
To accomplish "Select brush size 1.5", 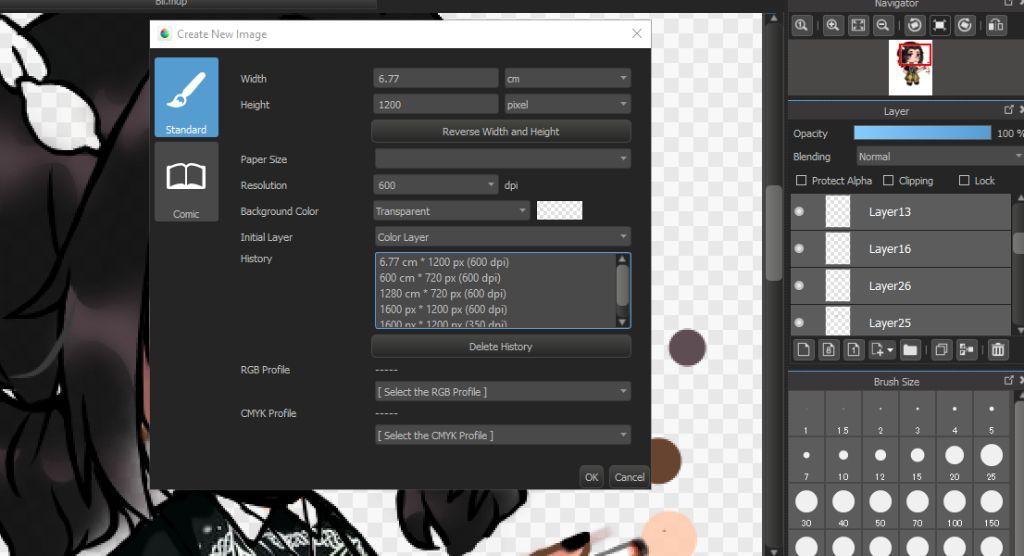I will click(843, 415).
